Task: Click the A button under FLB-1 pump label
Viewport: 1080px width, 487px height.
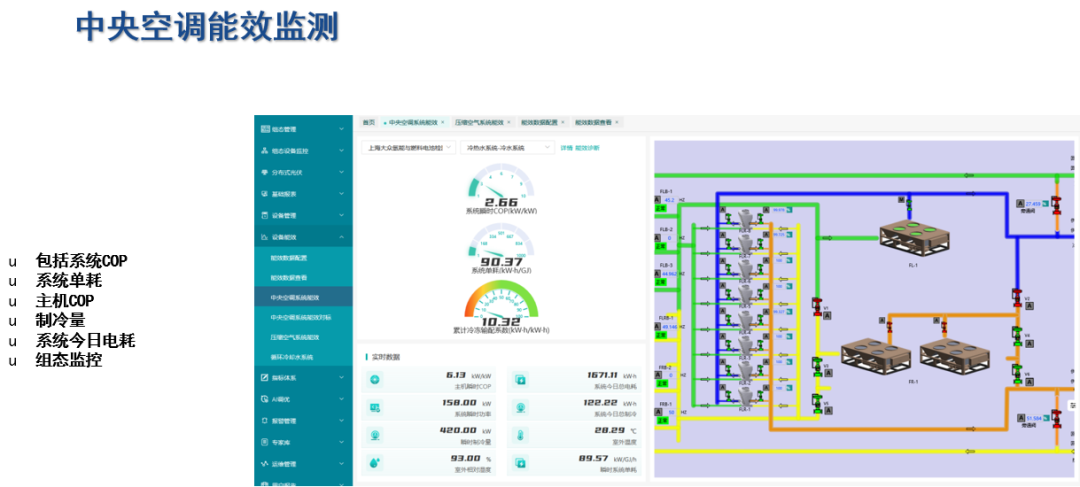Action: coord(658,200)
